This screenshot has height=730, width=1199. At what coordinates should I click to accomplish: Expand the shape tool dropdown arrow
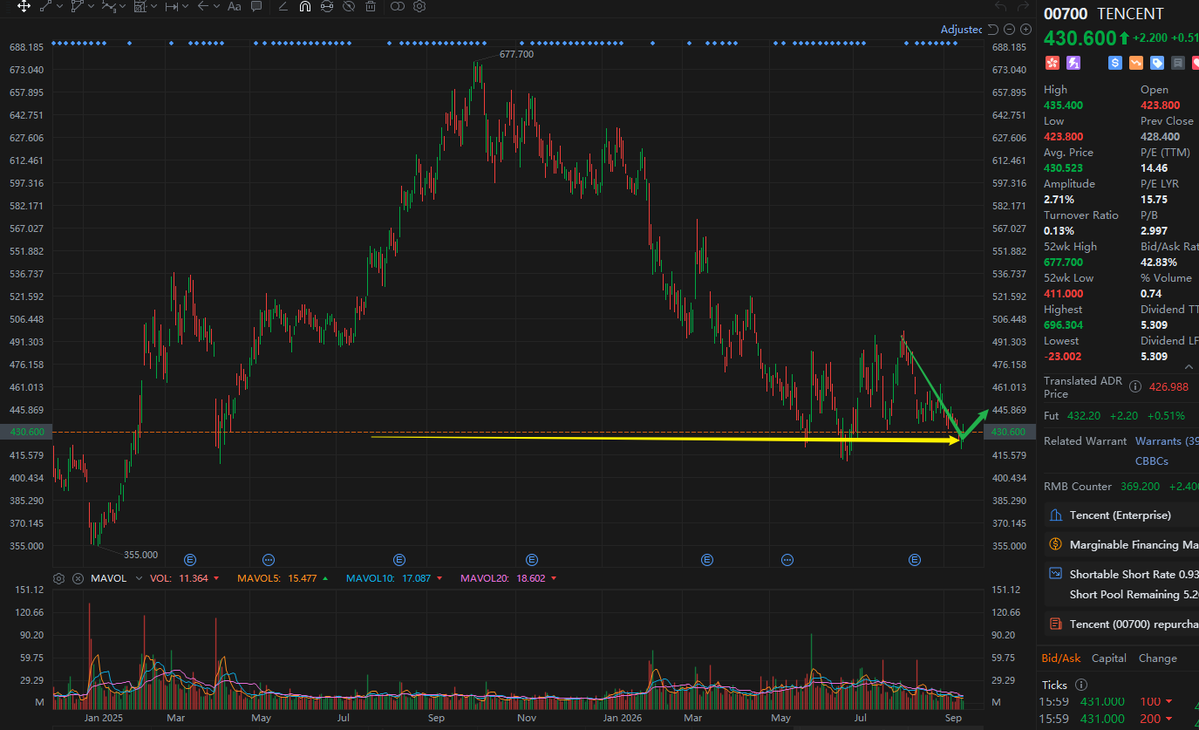click(x=91, y=6)
